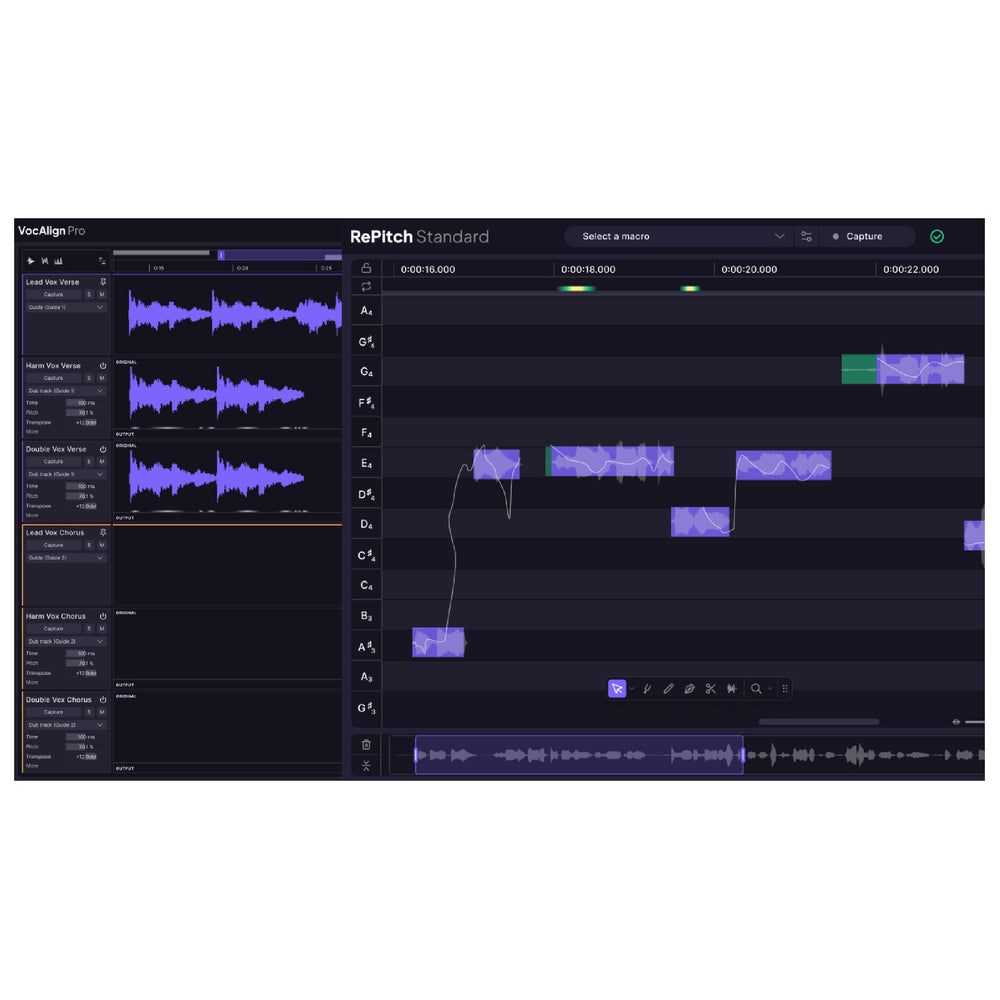
Task: Click the VocAlign waveform view icon
Action: pos(31,261)
